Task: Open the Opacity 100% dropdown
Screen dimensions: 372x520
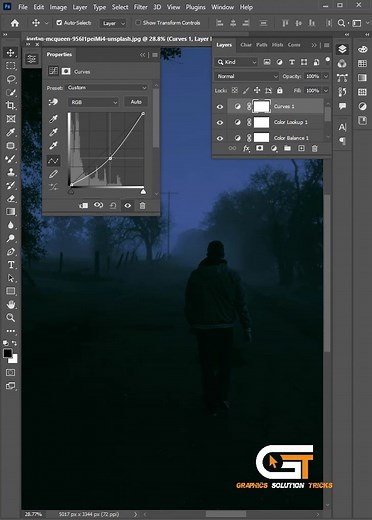Action: pos(325,76)
